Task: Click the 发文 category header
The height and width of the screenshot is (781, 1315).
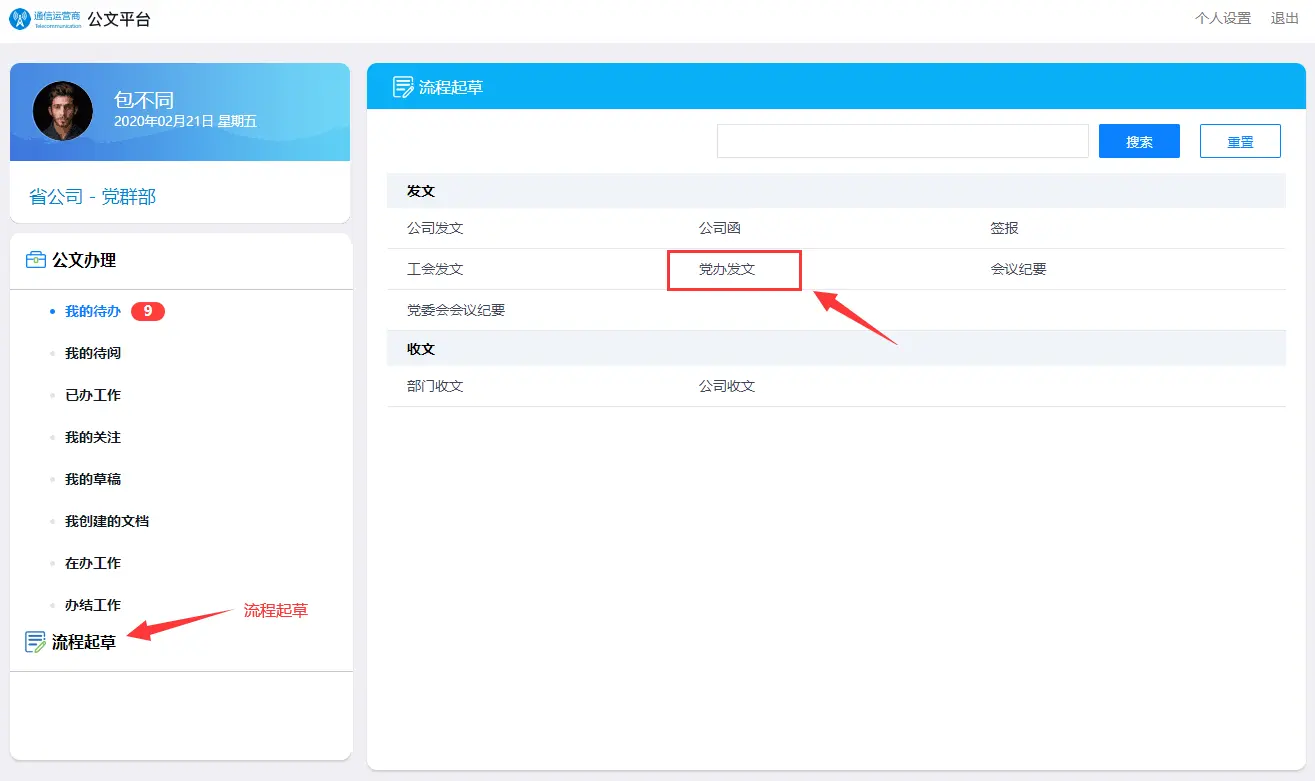Action: click(x=421, y=190)
